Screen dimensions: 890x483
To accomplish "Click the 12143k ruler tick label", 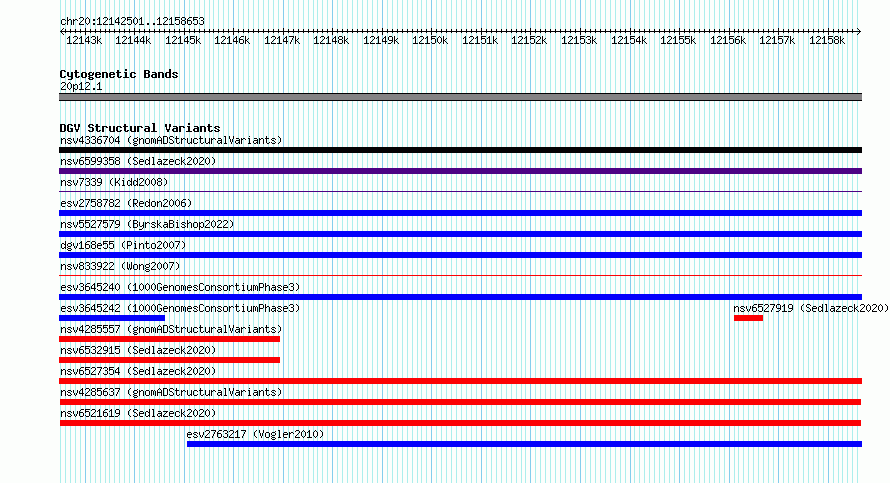I will (x=84, y=40).
